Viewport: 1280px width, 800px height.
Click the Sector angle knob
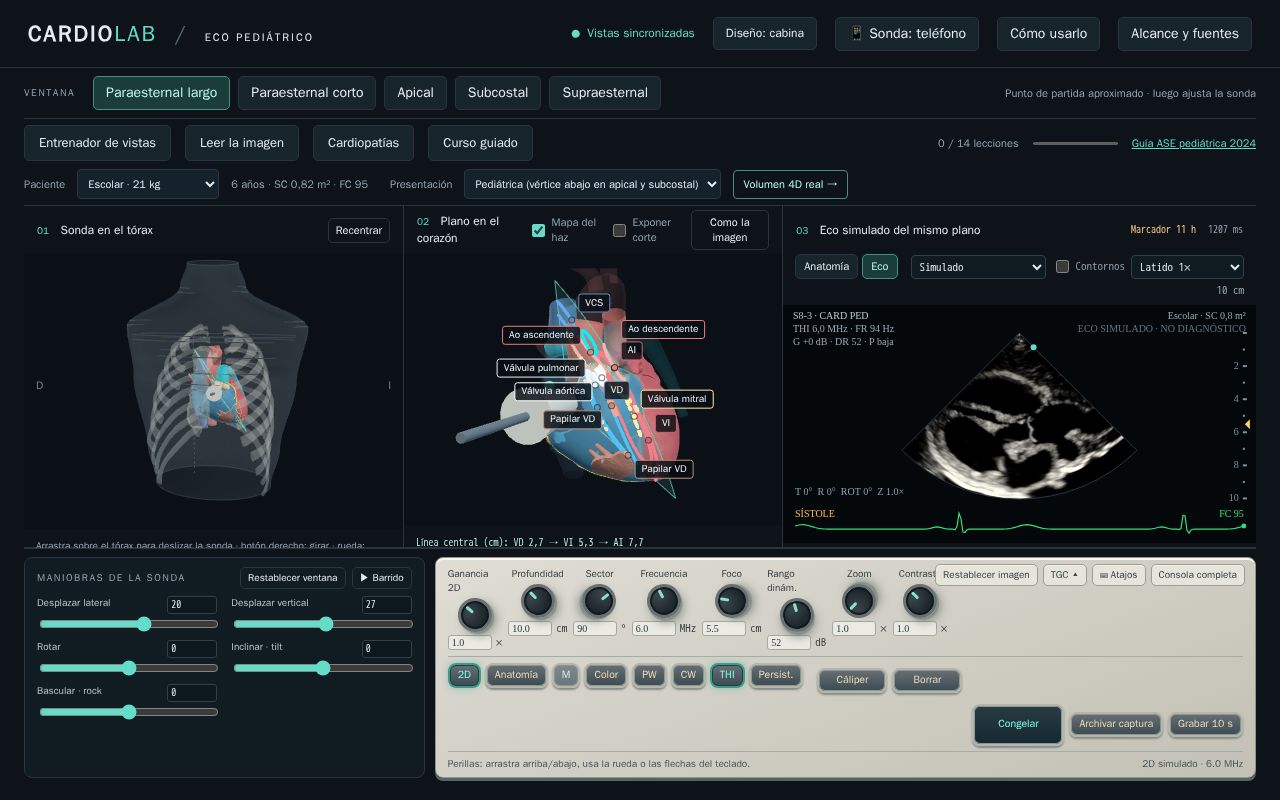[x=599, y=601]
